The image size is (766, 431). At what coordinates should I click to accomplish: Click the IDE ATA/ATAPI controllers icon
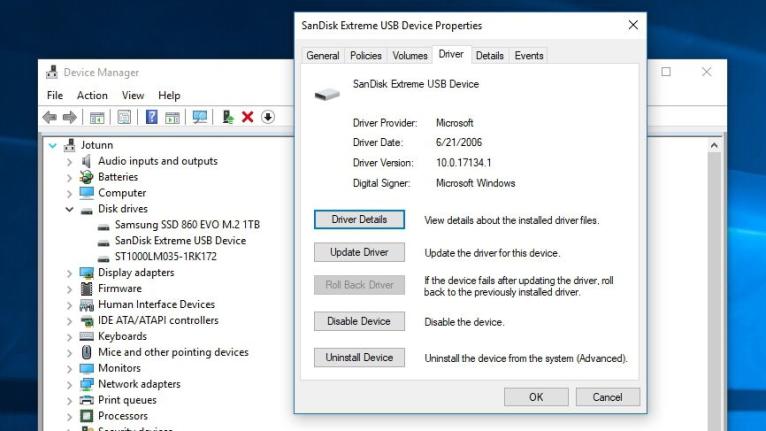click(86, 321)
